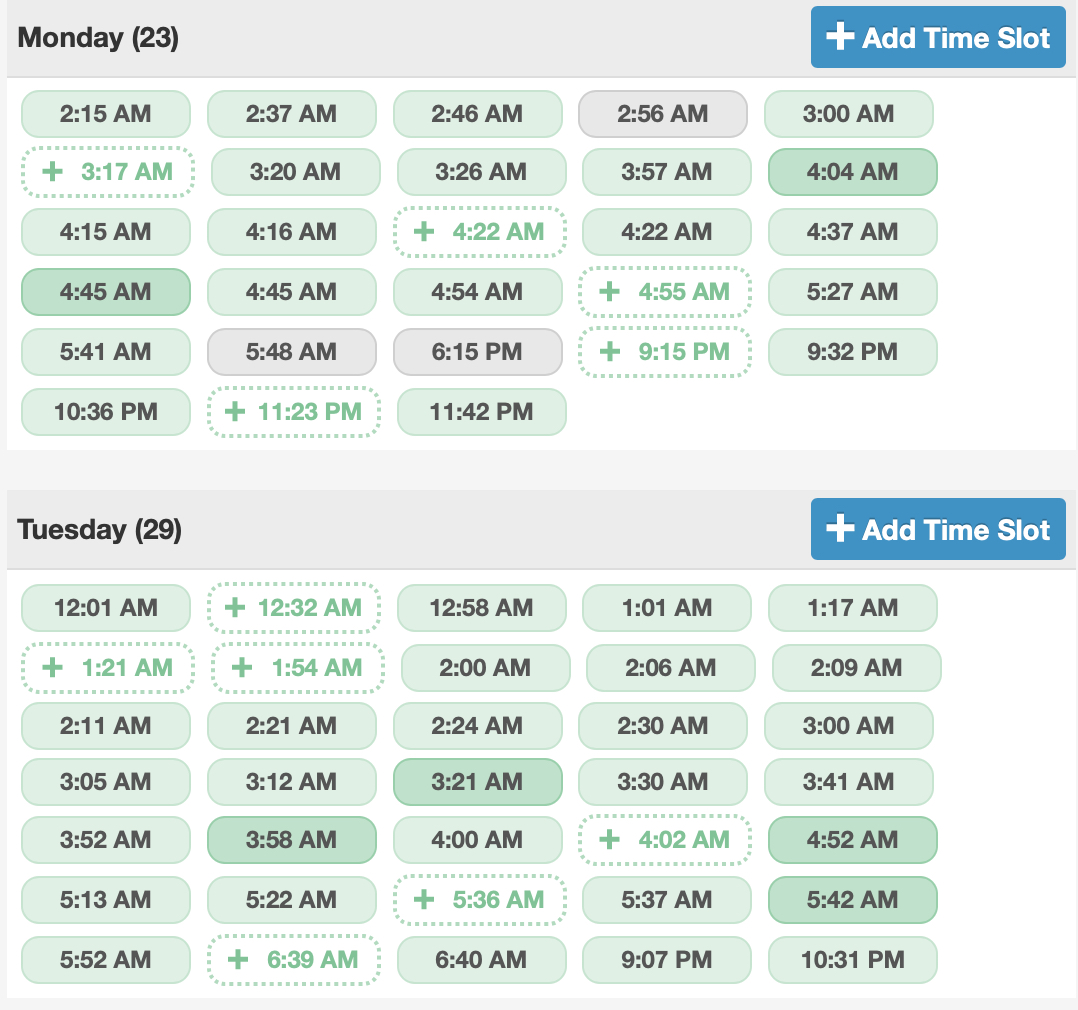
Task: Add the suggested Tuesday 1:54 AM slot
Action: [x=297, y=667]
